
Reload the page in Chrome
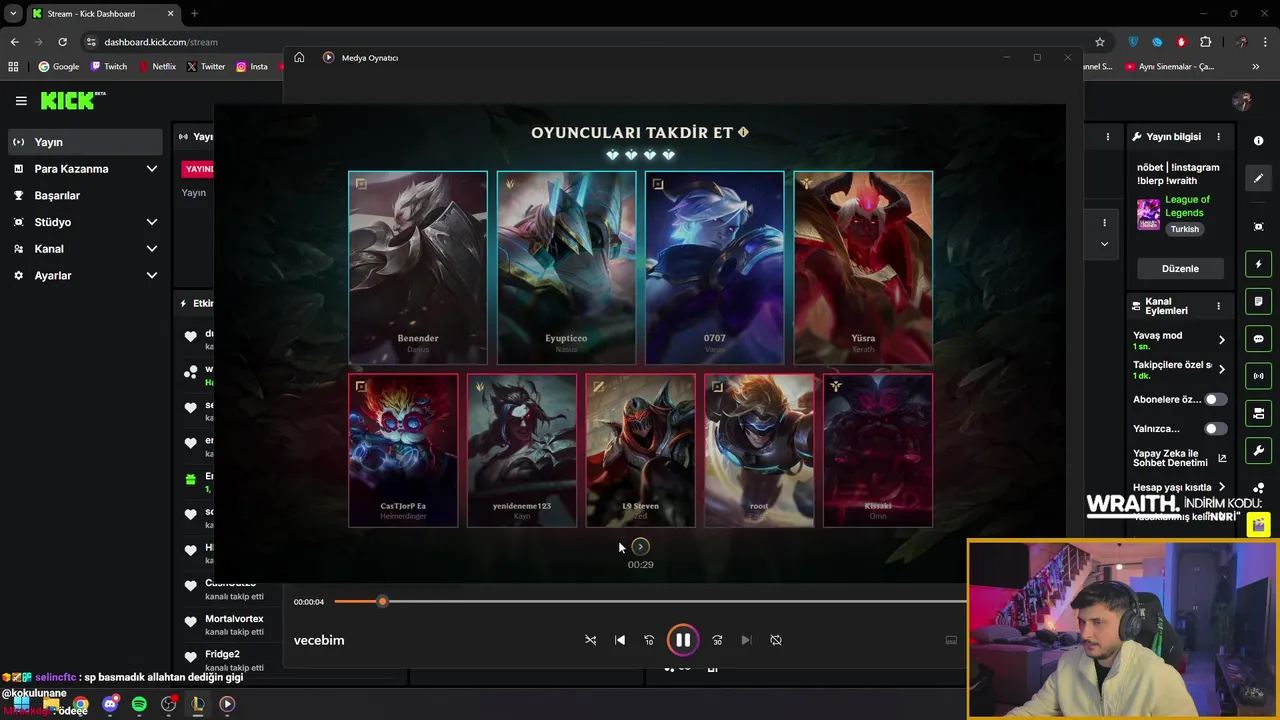click(x=62, y=42)
